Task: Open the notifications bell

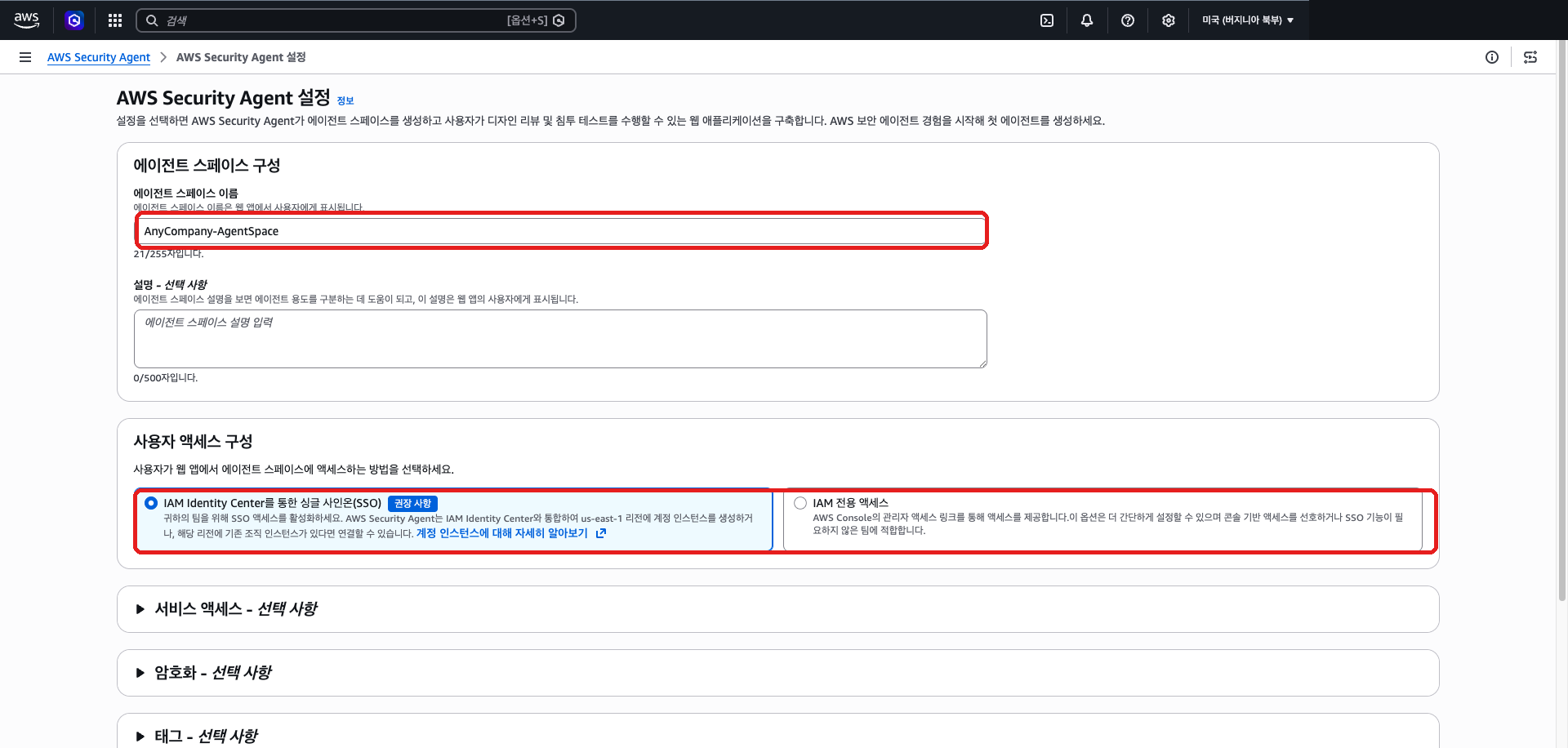Action: (x=1087, y=20)
